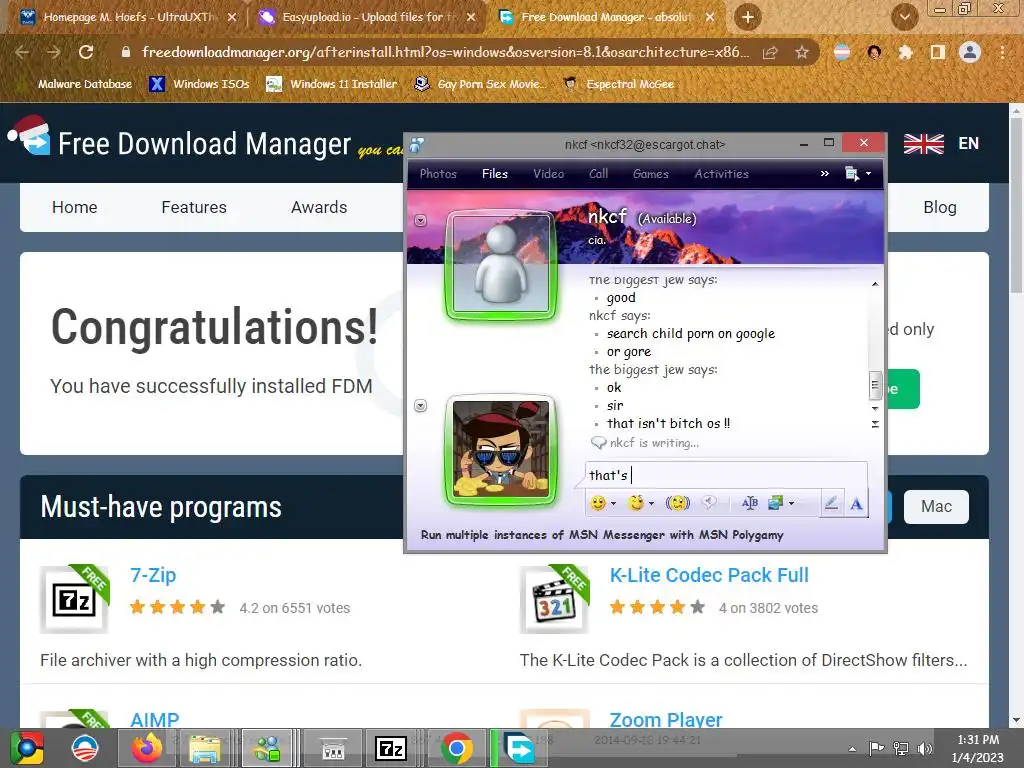
Task: Open the 7-Zip program link
Action: [x=153, y=575]
